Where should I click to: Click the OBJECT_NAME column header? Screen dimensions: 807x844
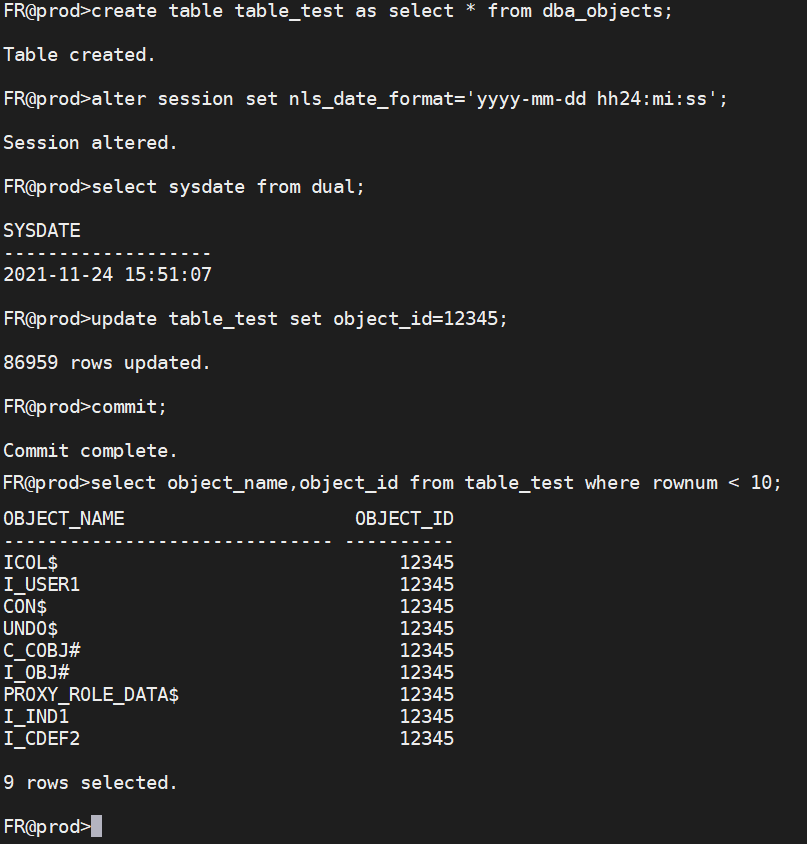click(64, 519)
